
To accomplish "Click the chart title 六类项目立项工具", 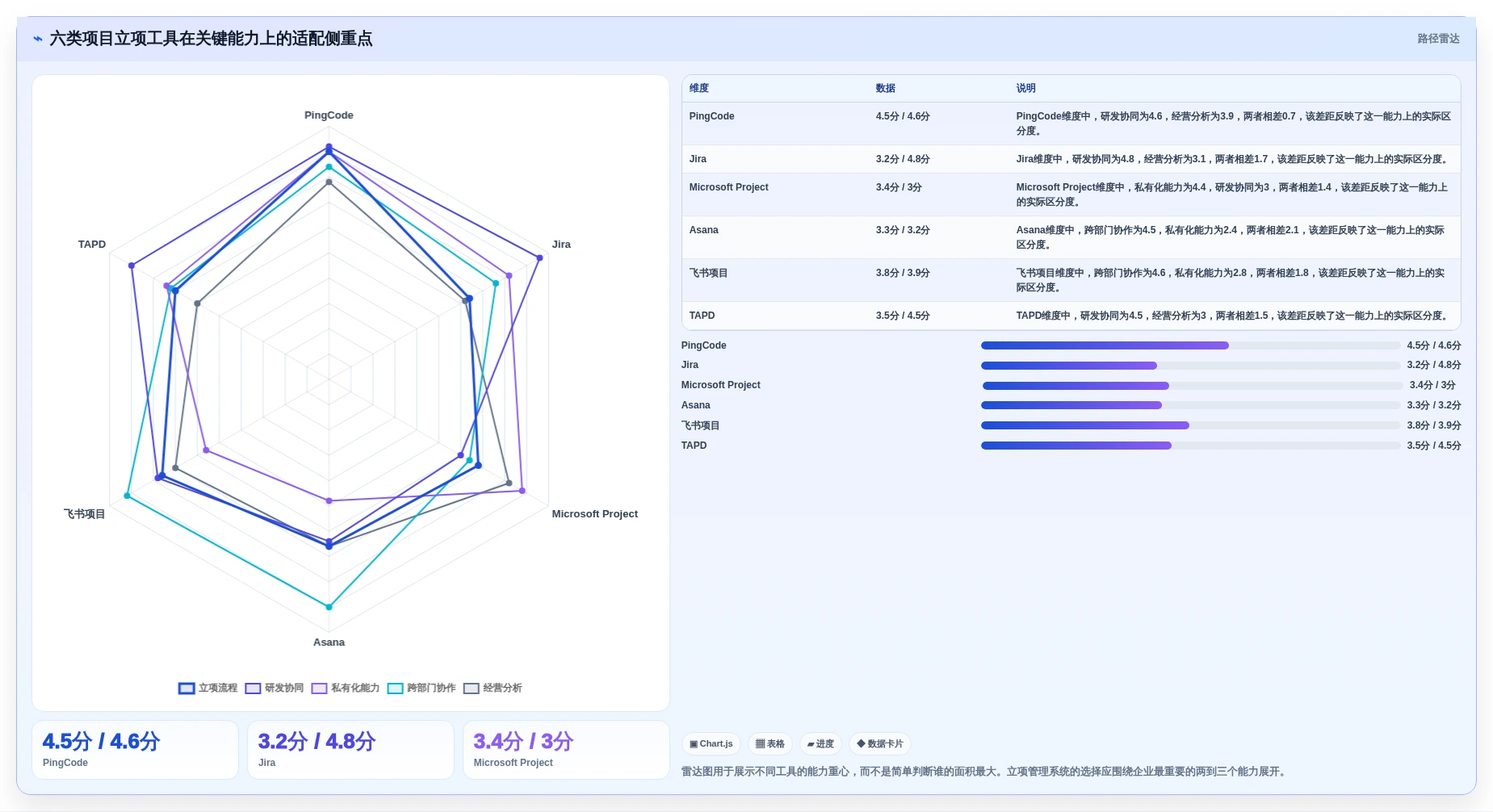I will pyautogui.click(x=211, y=39).
